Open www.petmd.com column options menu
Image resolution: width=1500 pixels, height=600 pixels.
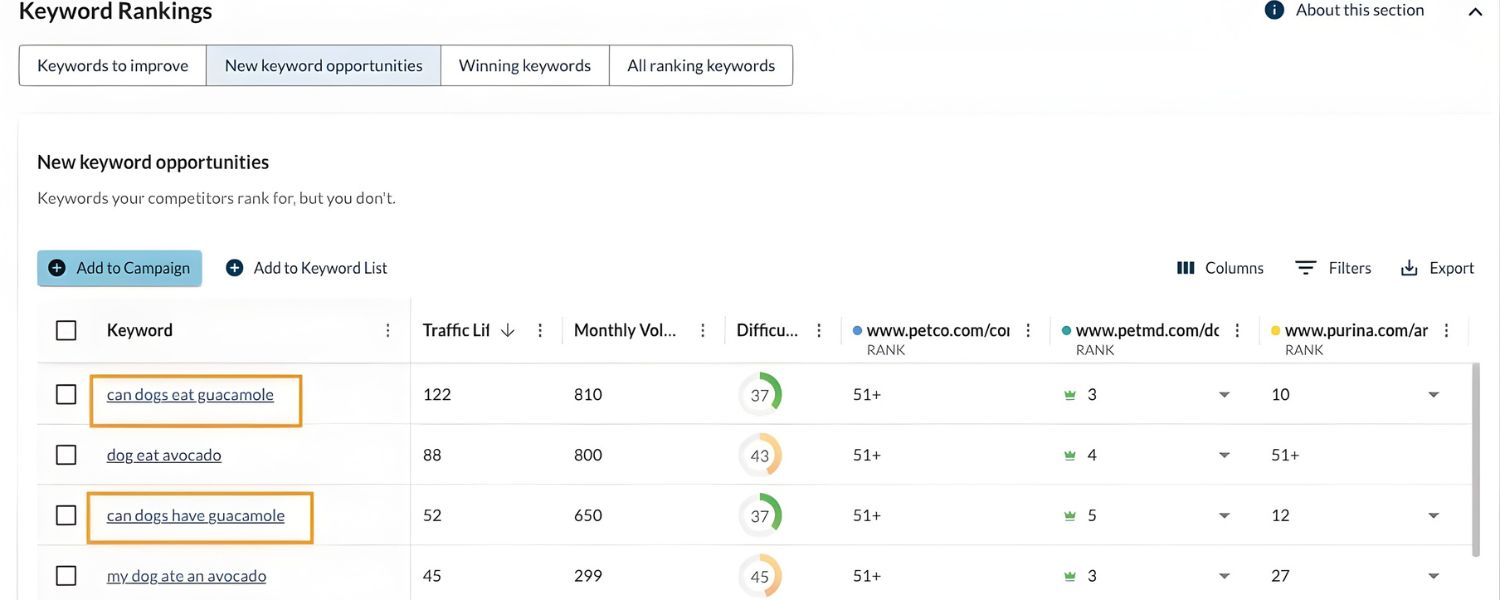[1237, 330]
